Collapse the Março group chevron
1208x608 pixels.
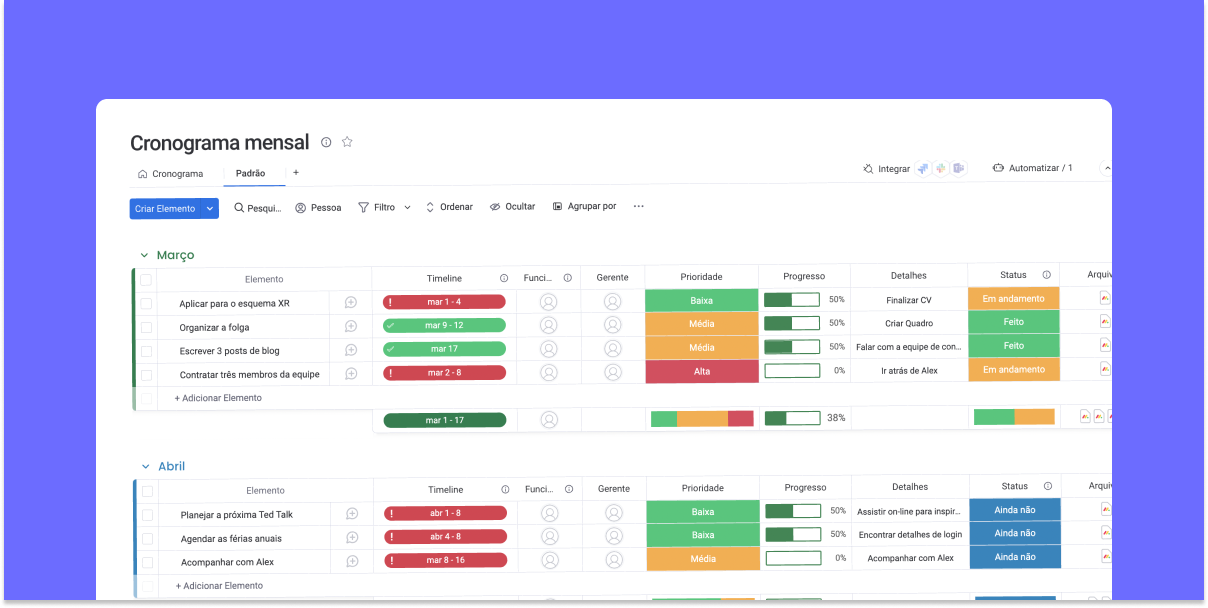[x=144, y=256]
